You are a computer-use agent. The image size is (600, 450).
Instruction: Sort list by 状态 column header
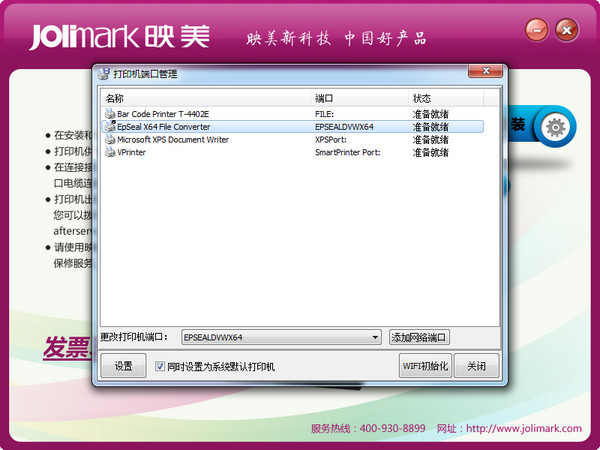click(446, 98)
